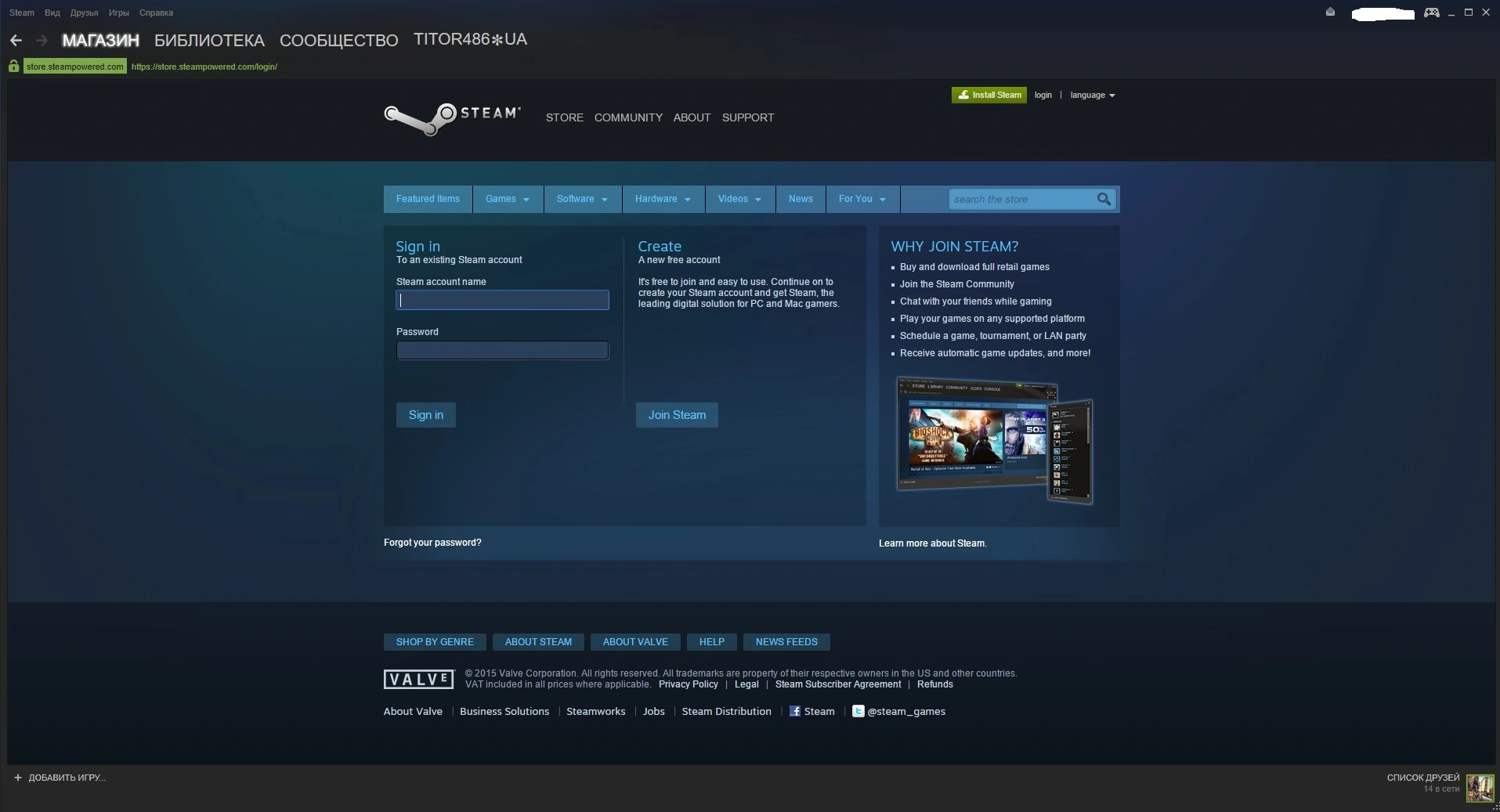Viewport: 1500px width, 812px height.
Task: Click the forward navigation arrow
Action: (42, 40)
